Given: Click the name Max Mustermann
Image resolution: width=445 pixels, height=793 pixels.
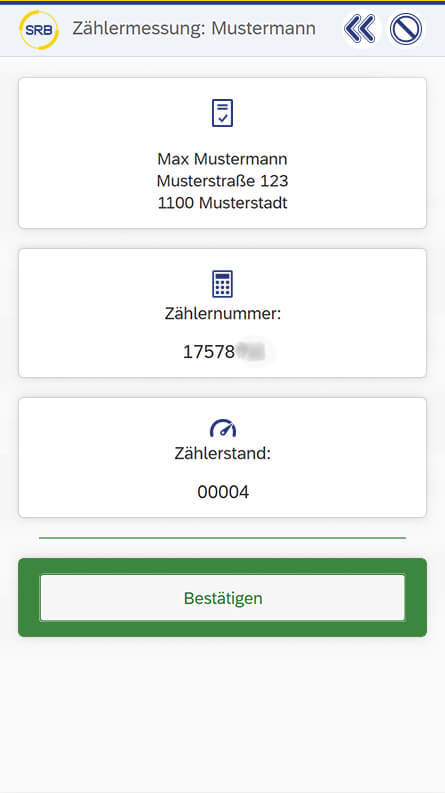Looking at the screenshot, I should pyautogui.click(x=222, y=159).
